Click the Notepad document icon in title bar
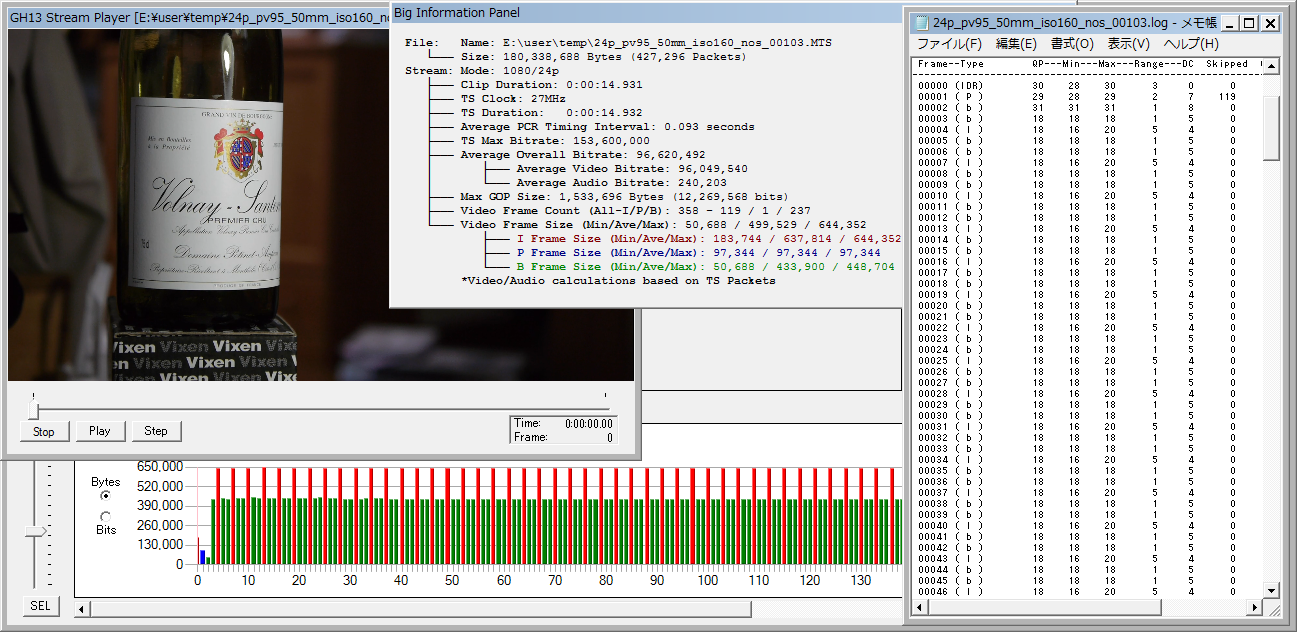Screen dimensions: 1297x632 [921, 23]
